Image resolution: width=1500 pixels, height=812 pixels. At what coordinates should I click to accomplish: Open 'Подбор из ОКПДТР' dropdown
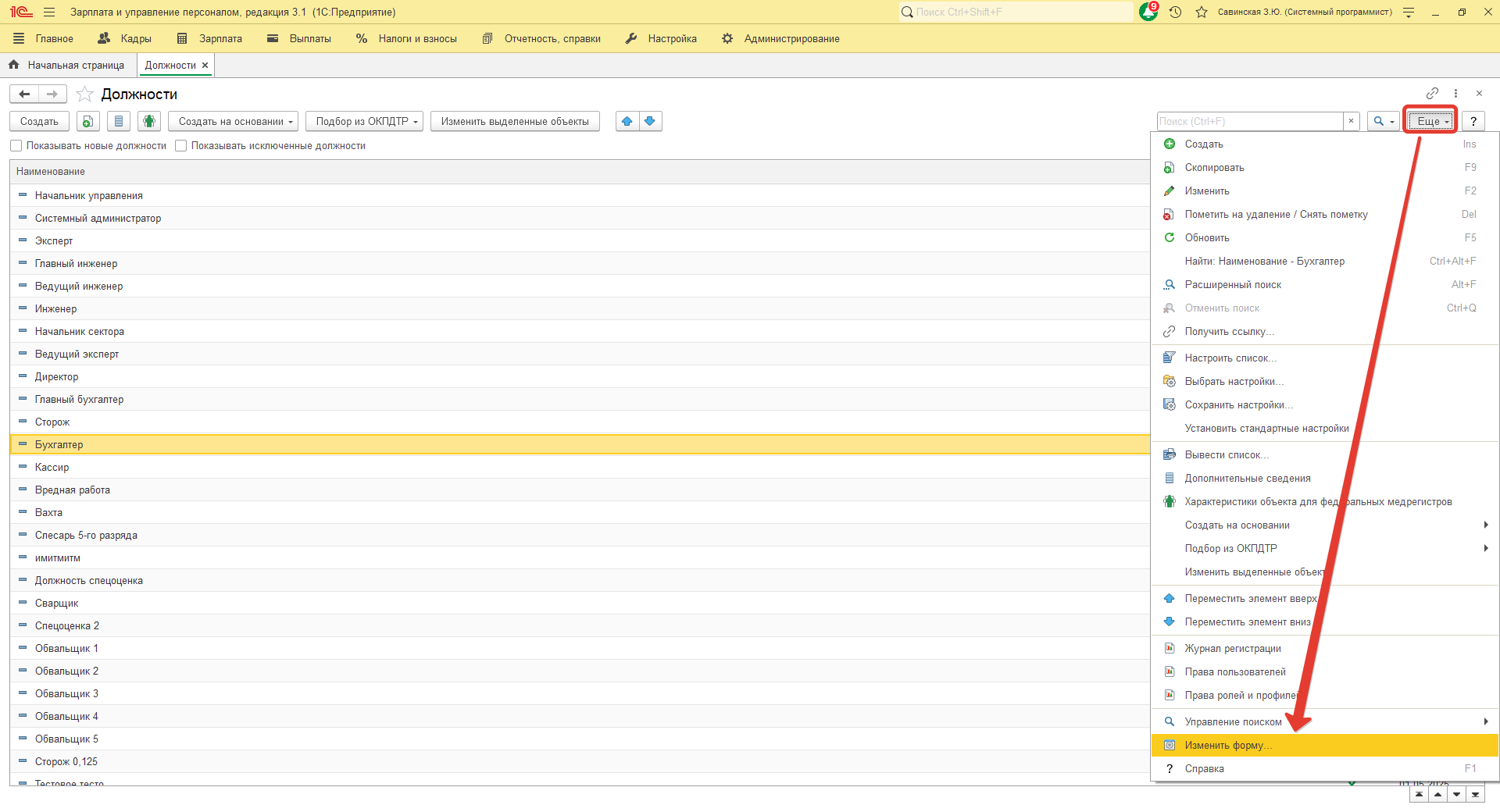coord(367,121)
